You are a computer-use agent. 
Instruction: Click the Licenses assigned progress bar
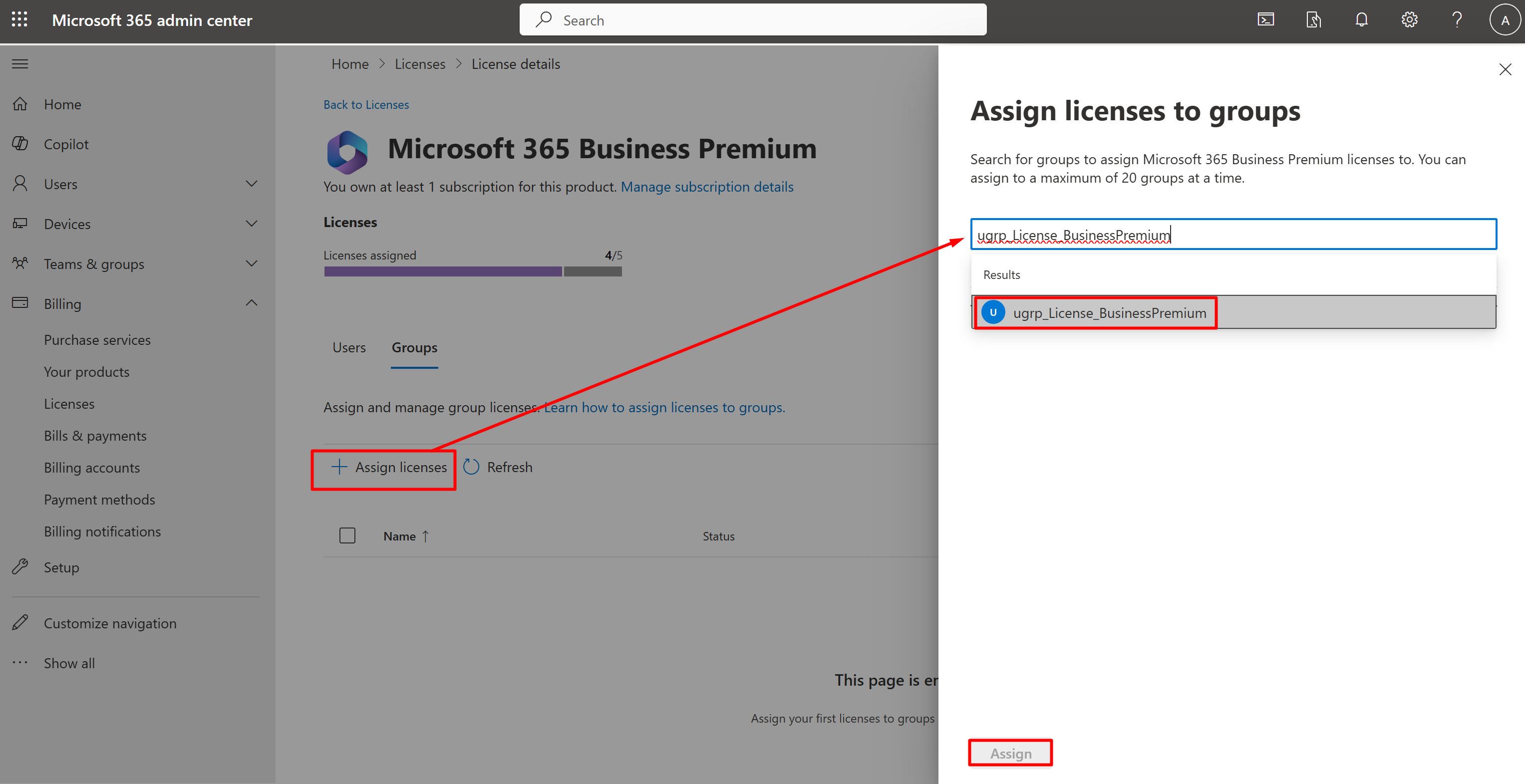pos(473,271)
